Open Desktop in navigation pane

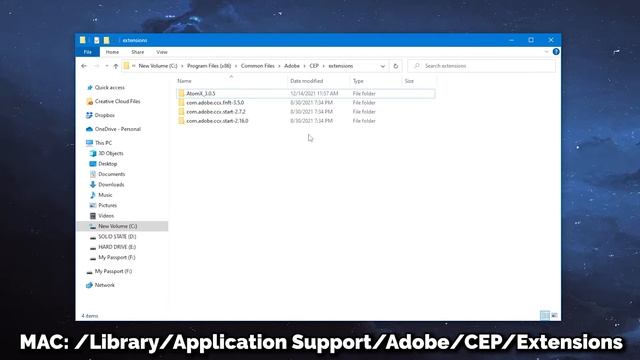pos(107,164)
